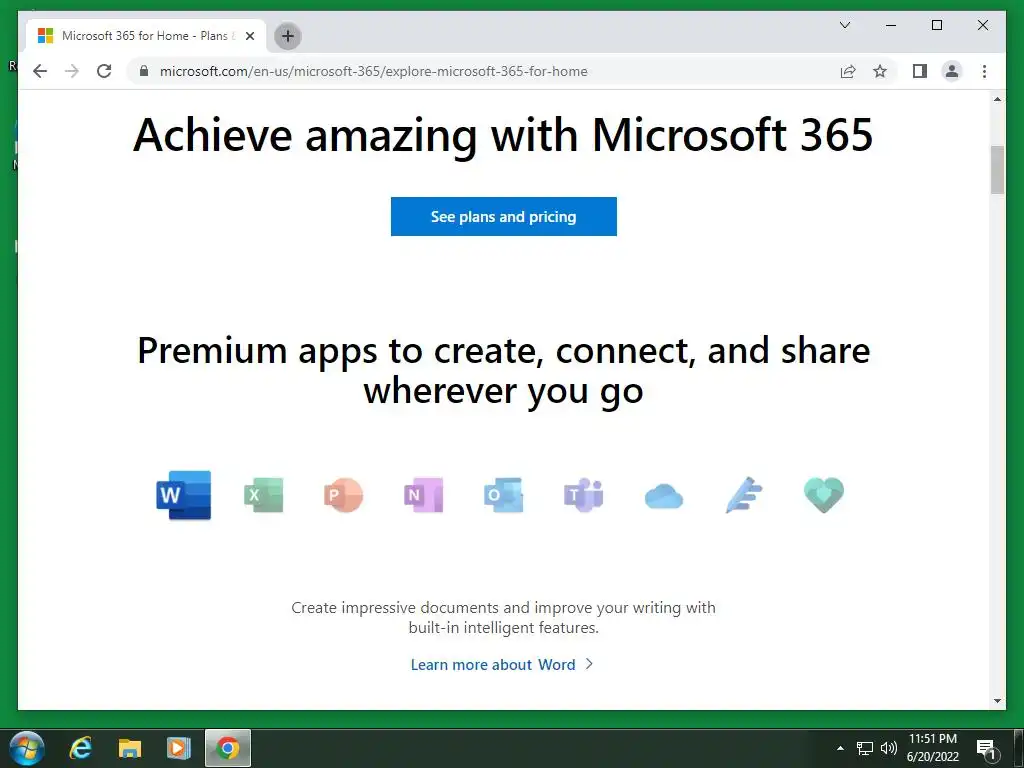1024x768 pixels.
Task: Select the Word app icon
Action: tap(184, 495)
